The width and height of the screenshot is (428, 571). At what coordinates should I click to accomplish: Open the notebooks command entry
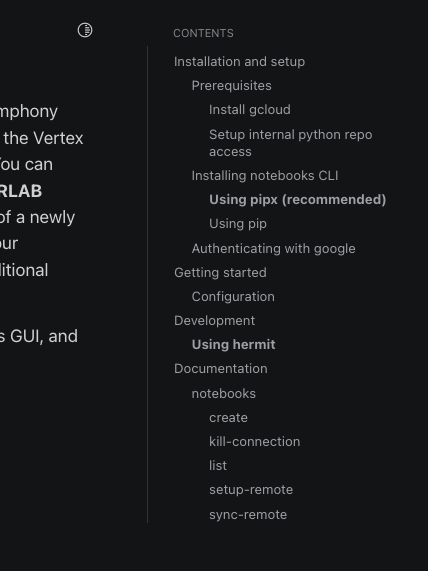pyautogui.click(x=223, y=393)
